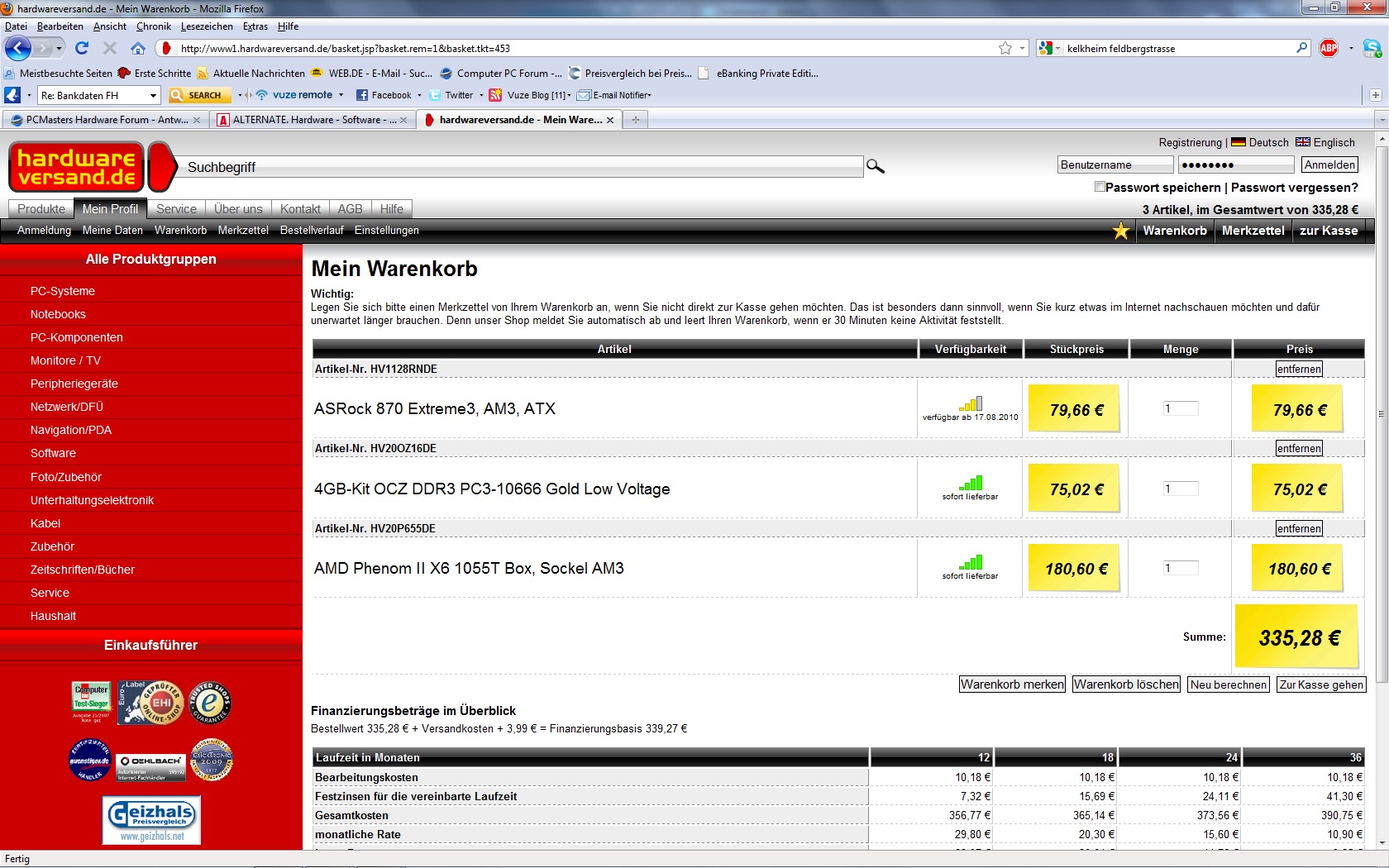This screenshot has height=868, width=1389.
Task: Close the ALTERNATE Hardware tab
Action: pyautogui.click(x=403, y=120)
